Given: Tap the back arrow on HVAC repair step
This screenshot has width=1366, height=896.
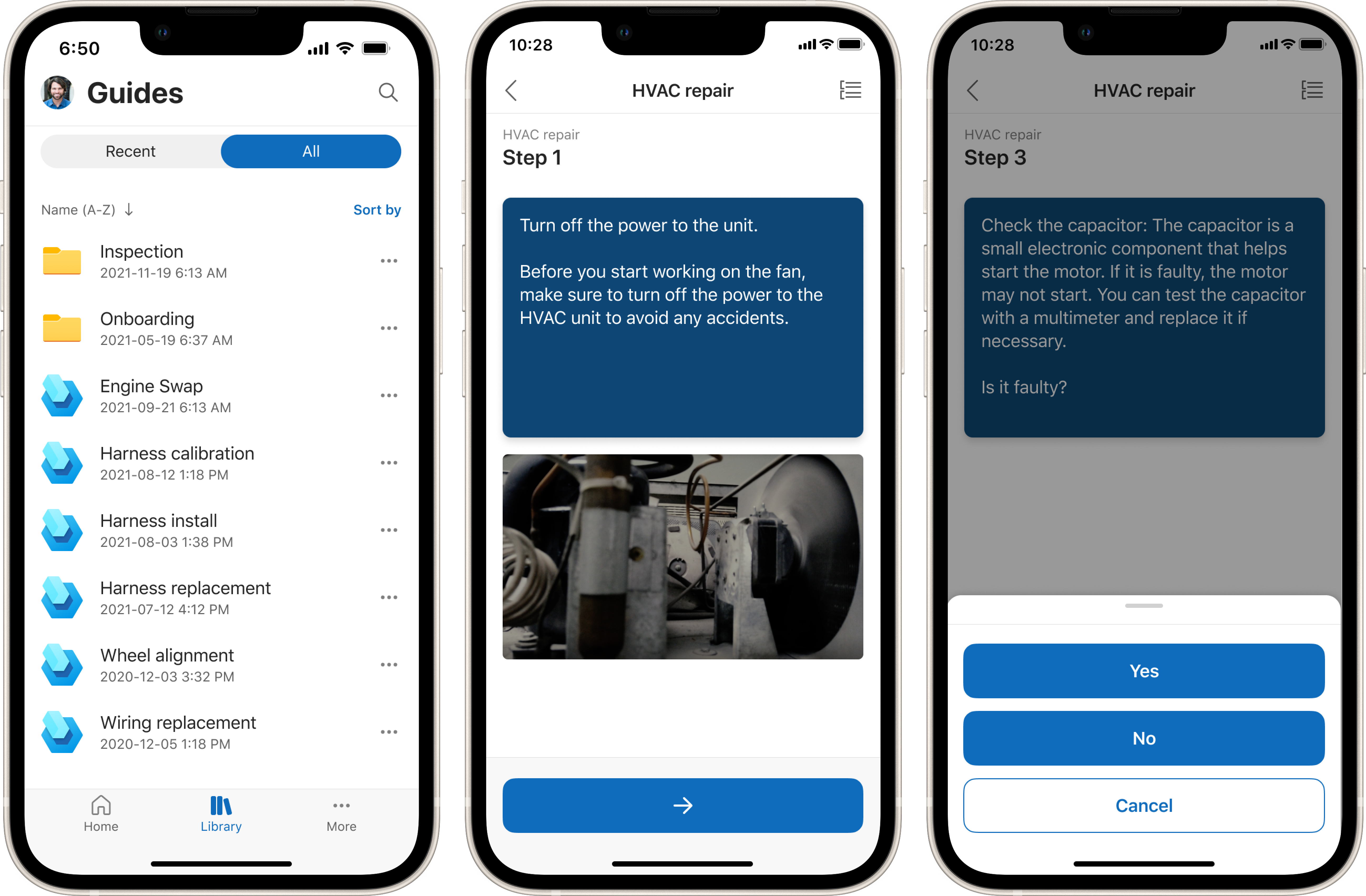Looking at the screenshot, I should 516,91.
